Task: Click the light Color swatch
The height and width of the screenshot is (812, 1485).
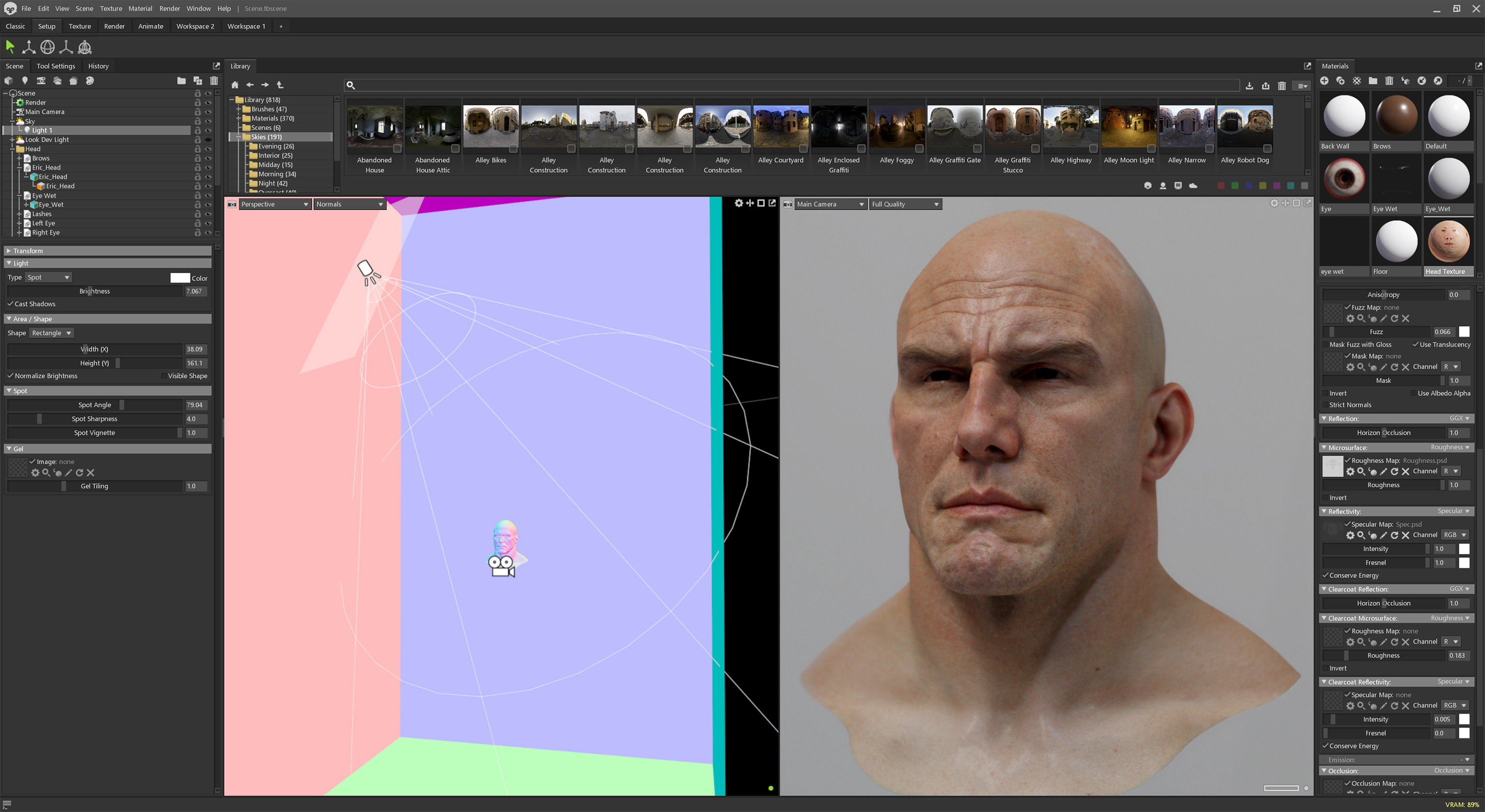Action: pos(180,278)
